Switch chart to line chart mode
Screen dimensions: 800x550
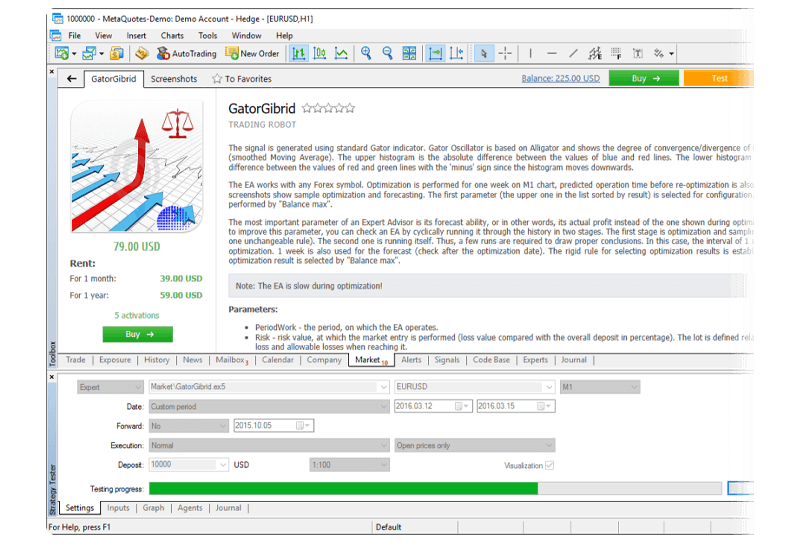pyautogui.click(x=341, y=53)
